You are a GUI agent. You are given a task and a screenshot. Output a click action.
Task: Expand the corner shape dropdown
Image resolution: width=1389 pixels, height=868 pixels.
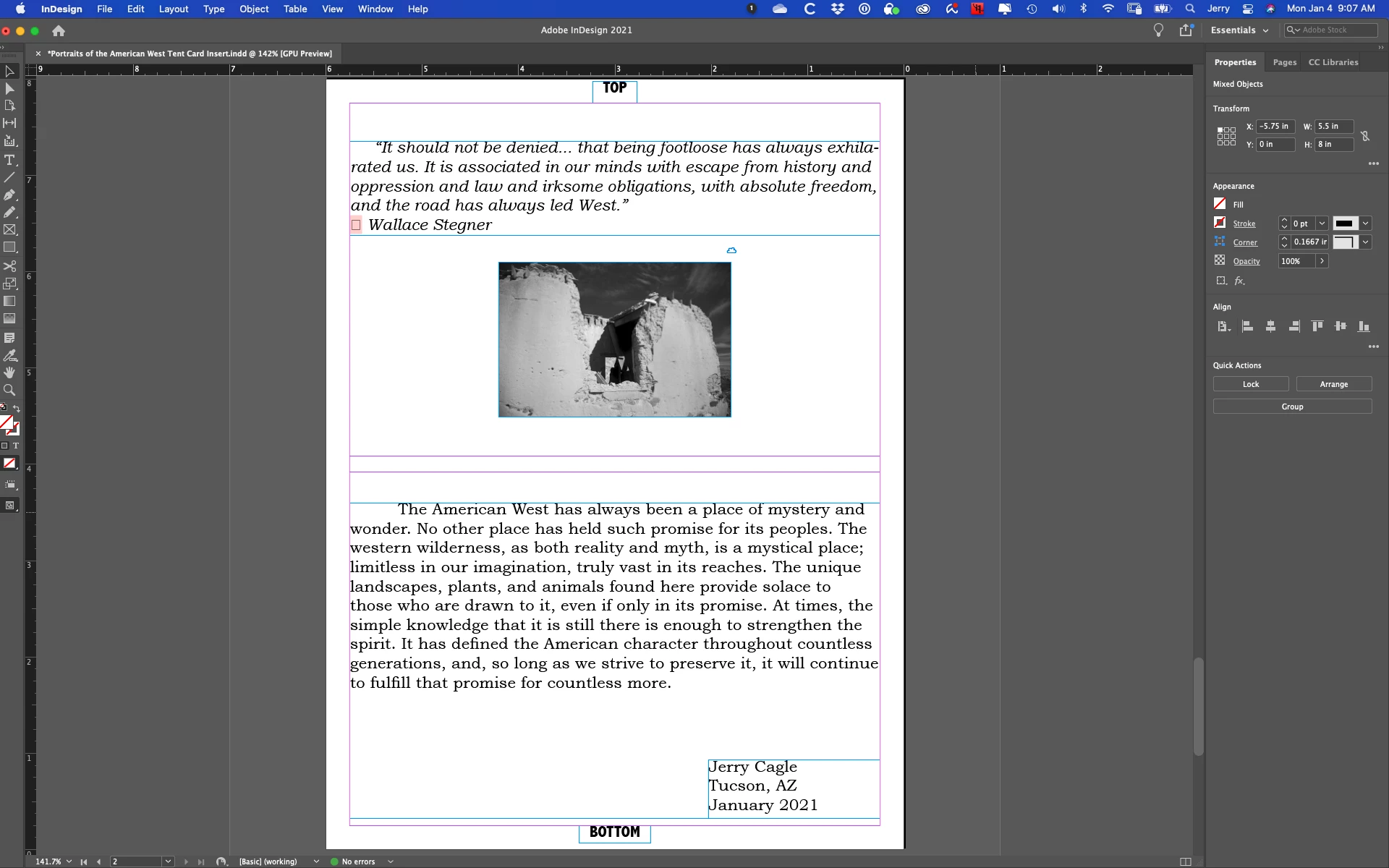coord(1365,242)
